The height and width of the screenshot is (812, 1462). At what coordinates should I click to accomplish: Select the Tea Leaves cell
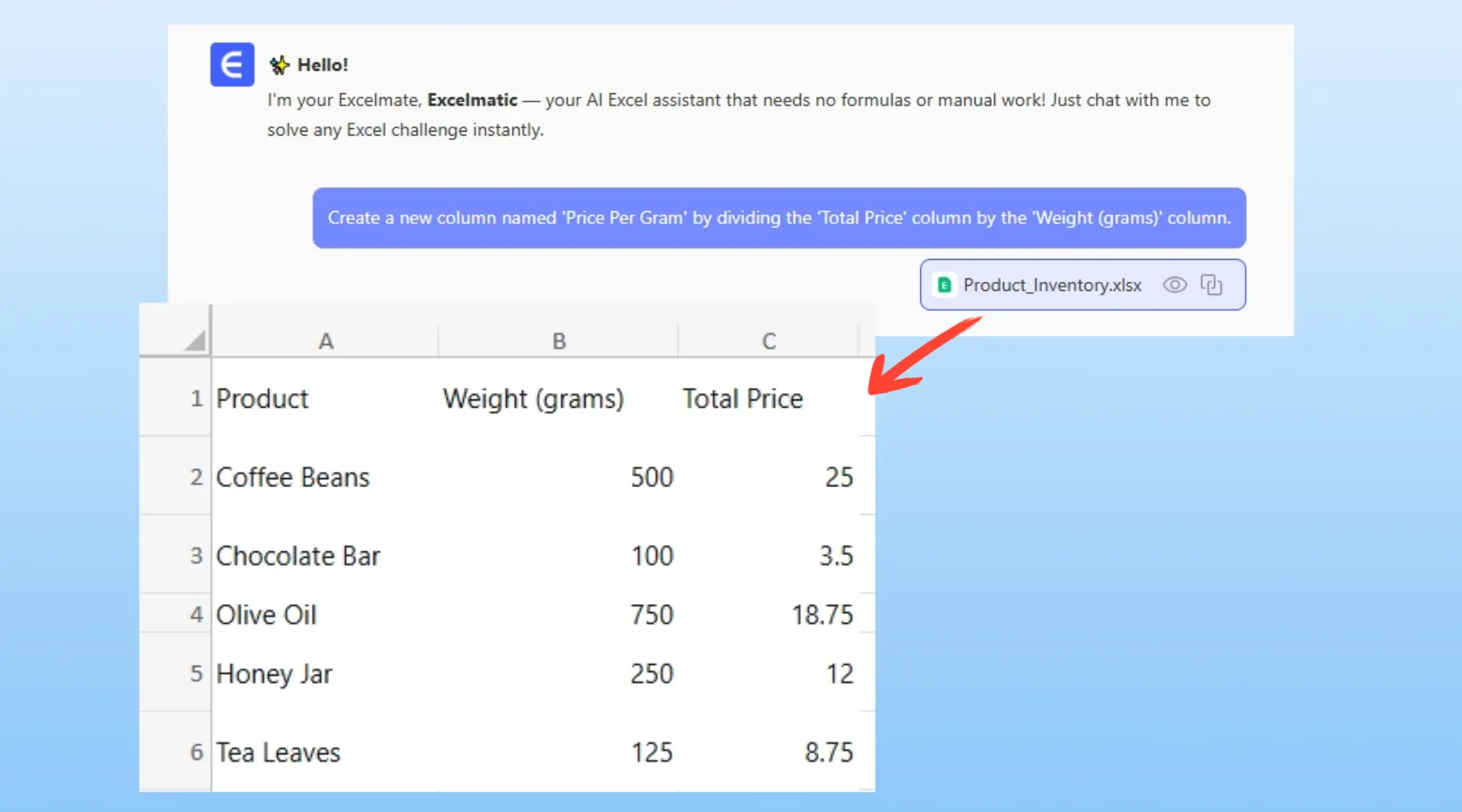(x=278, y=752)
